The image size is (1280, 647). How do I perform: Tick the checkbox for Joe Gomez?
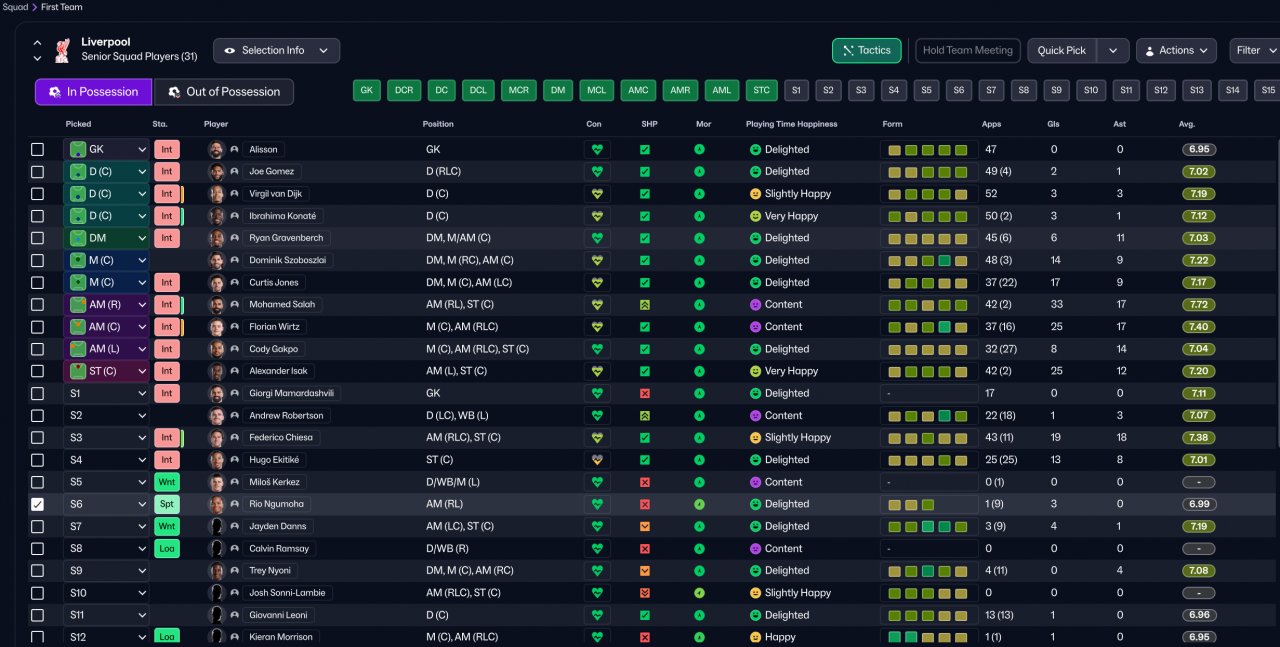pos(38,172)
